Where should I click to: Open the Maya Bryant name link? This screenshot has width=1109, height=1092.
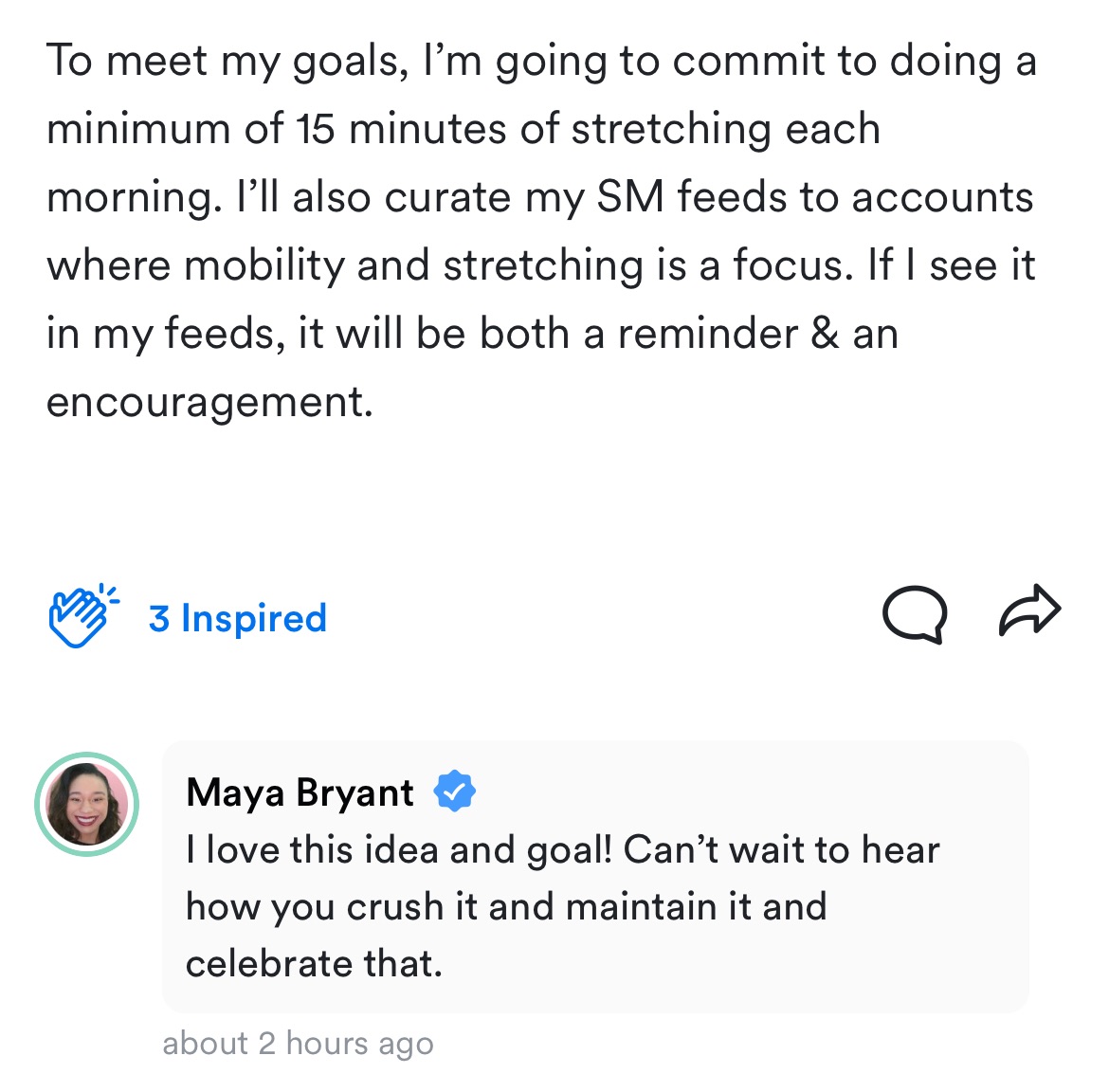(x=300, y=792)
